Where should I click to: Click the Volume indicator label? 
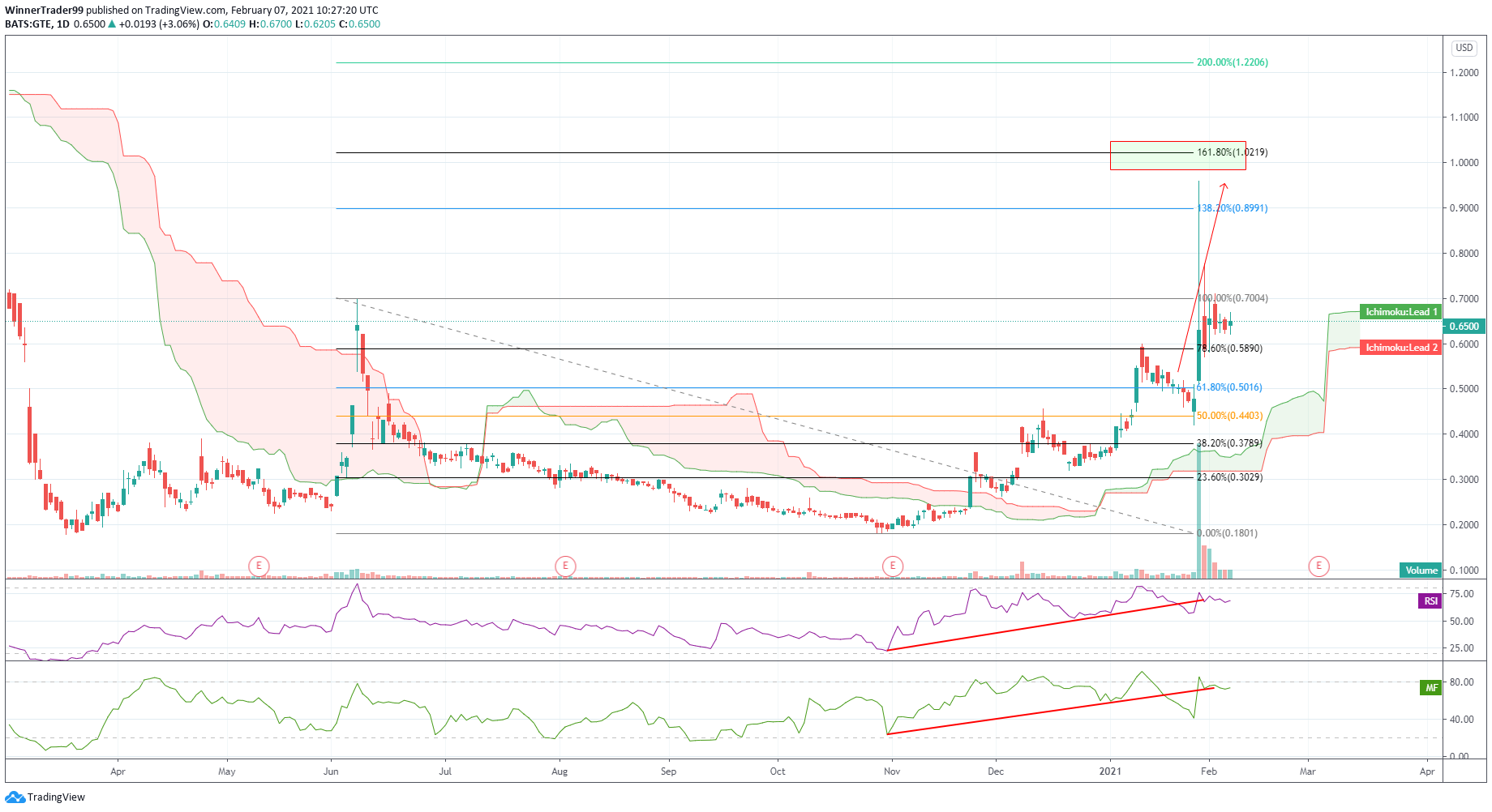pyautogui.click(x=1421, y=571)
